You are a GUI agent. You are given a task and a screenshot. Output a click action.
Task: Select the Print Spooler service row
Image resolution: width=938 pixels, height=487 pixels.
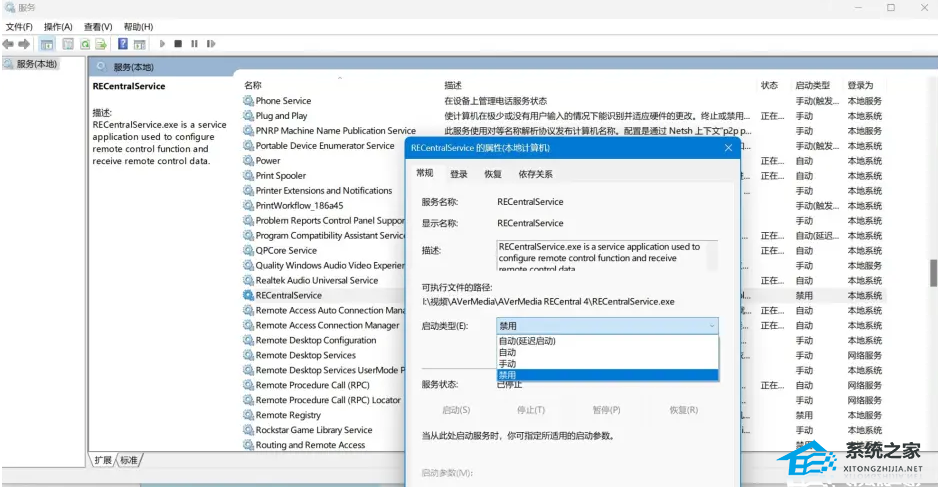[323, 175]
